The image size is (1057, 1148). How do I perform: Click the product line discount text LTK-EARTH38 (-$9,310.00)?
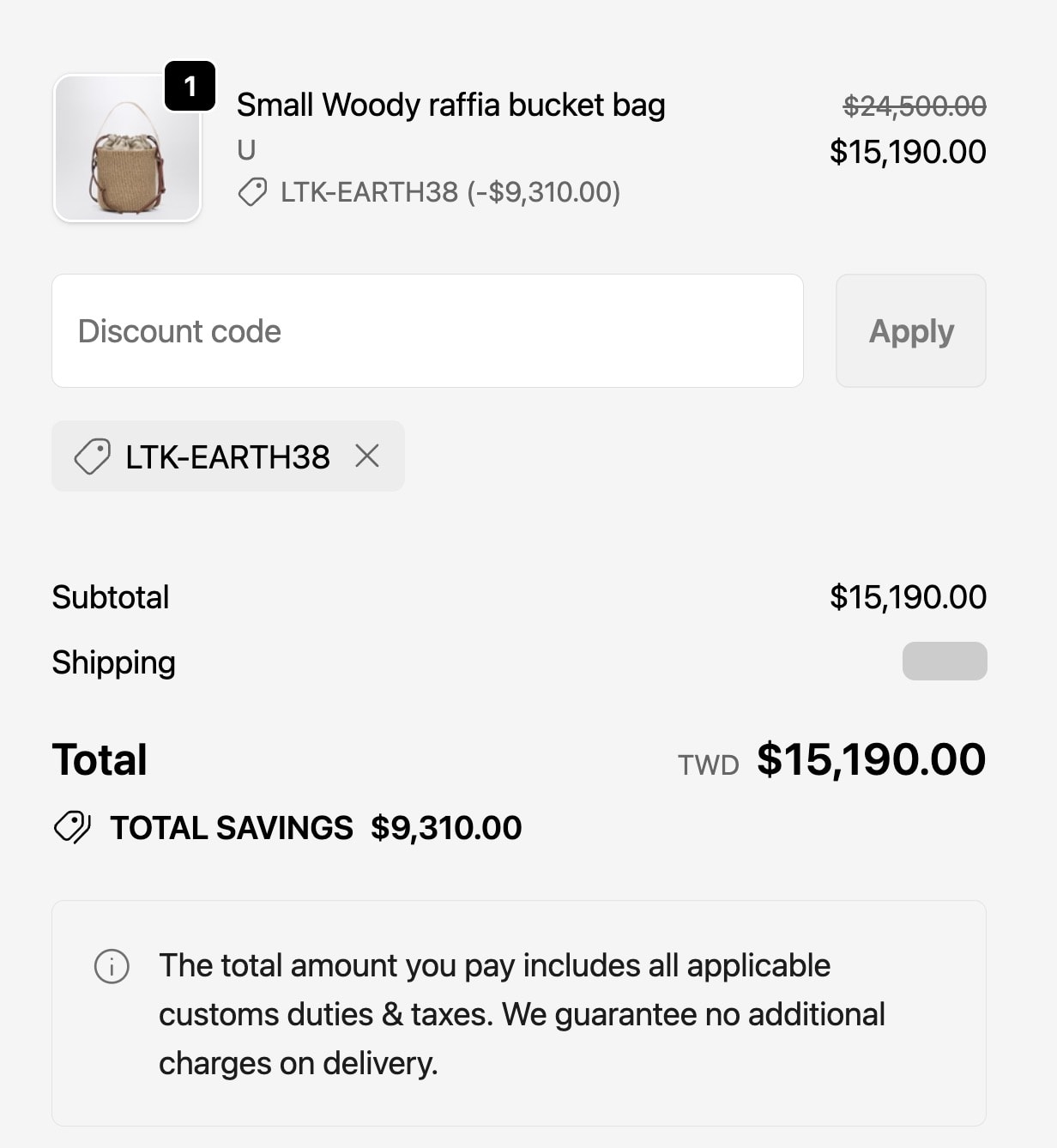coord(450,192)
